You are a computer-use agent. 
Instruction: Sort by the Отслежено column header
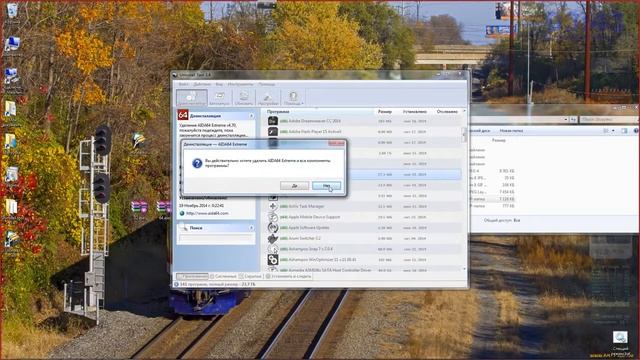point(447,111)
